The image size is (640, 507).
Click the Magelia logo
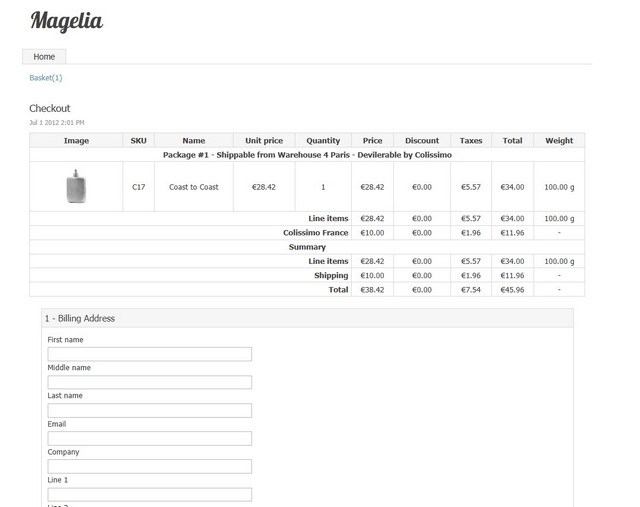click(66, 21)
